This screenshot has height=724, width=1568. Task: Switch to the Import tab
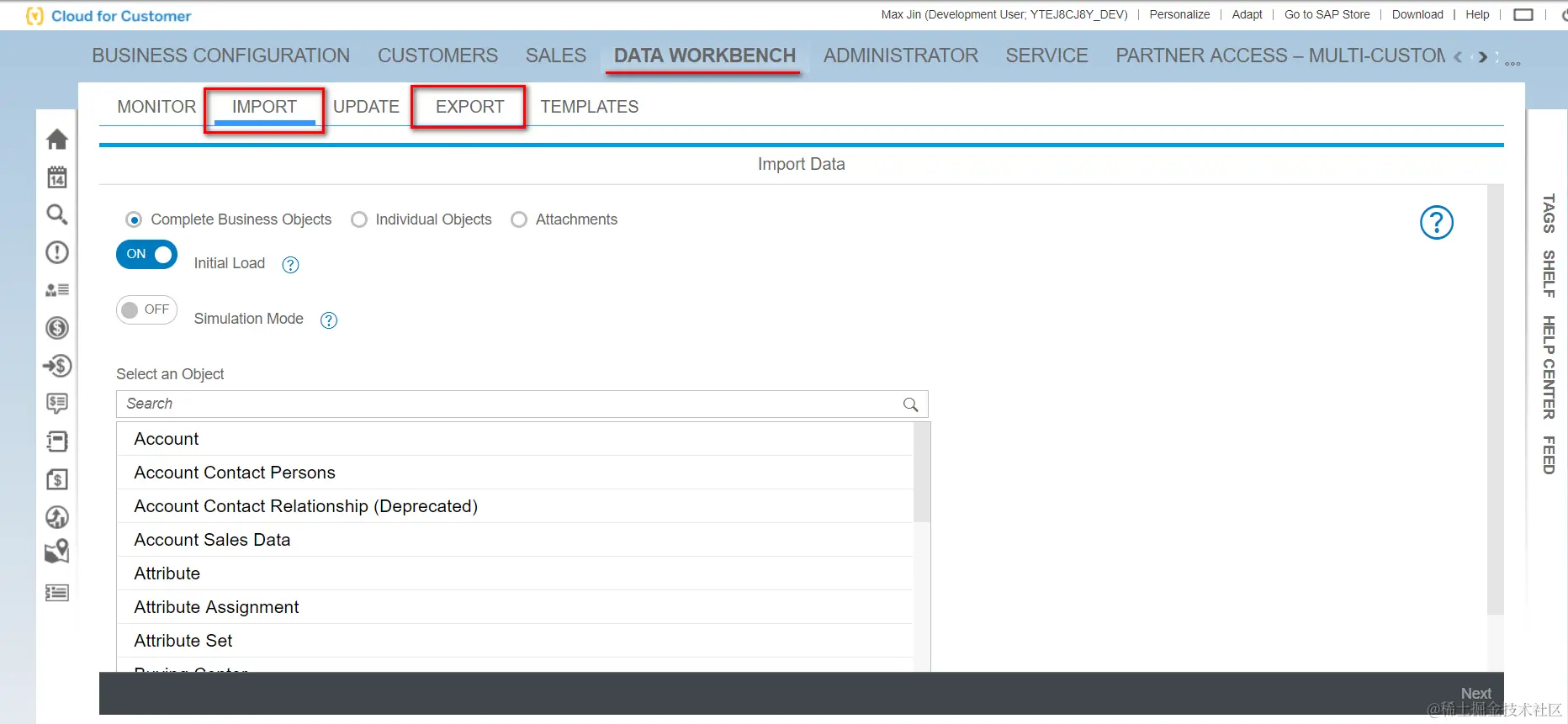click(265, 107)
